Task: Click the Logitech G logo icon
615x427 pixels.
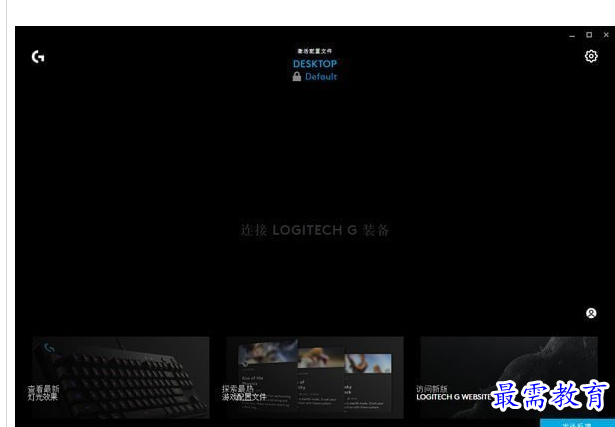Action: coord(38,57)
